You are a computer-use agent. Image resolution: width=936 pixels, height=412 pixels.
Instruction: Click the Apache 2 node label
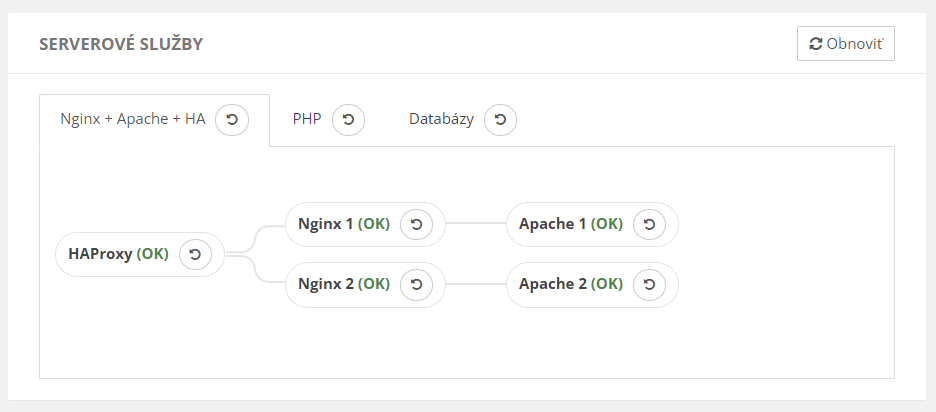click(553, 284)
